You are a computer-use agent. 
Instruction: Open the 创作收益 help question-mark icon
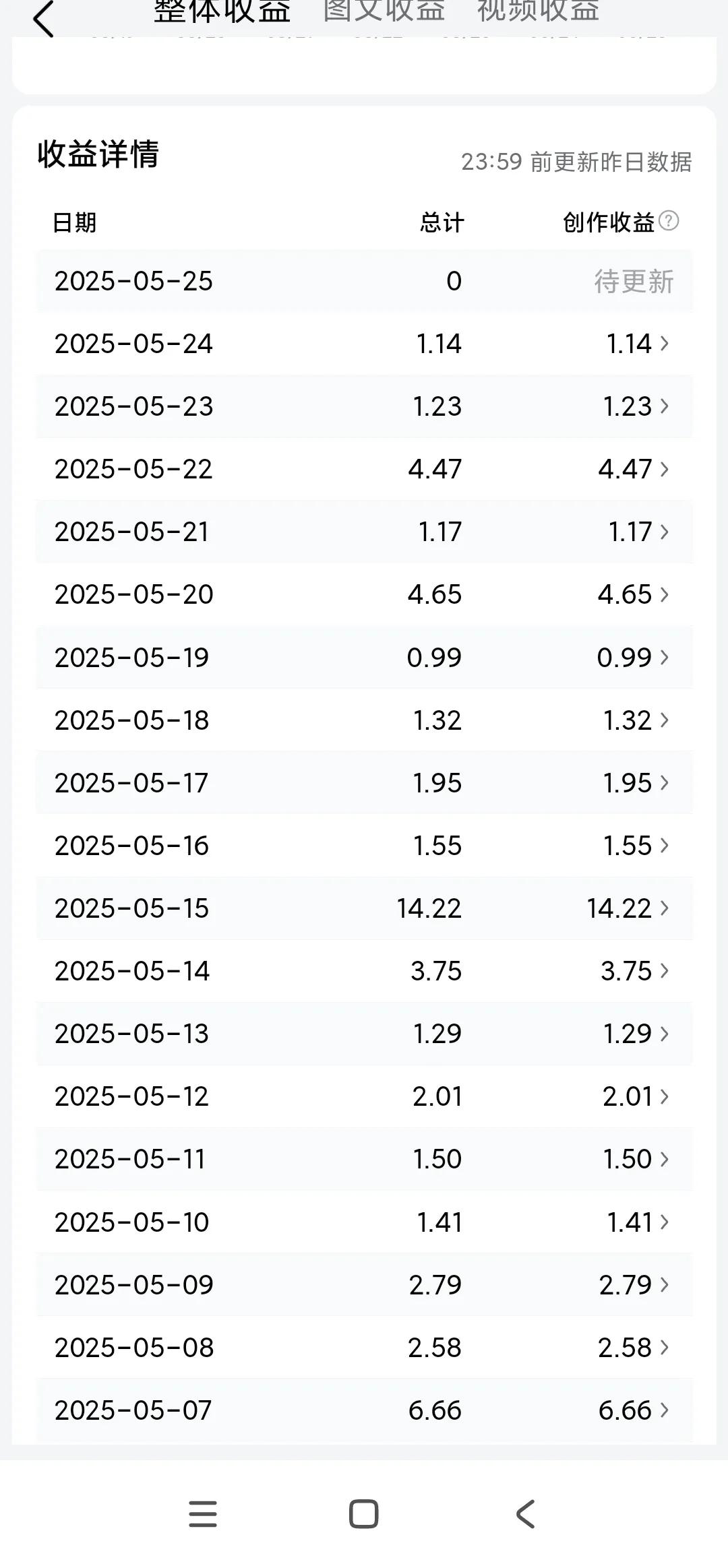pyautogui.click(x=669, y=220)
